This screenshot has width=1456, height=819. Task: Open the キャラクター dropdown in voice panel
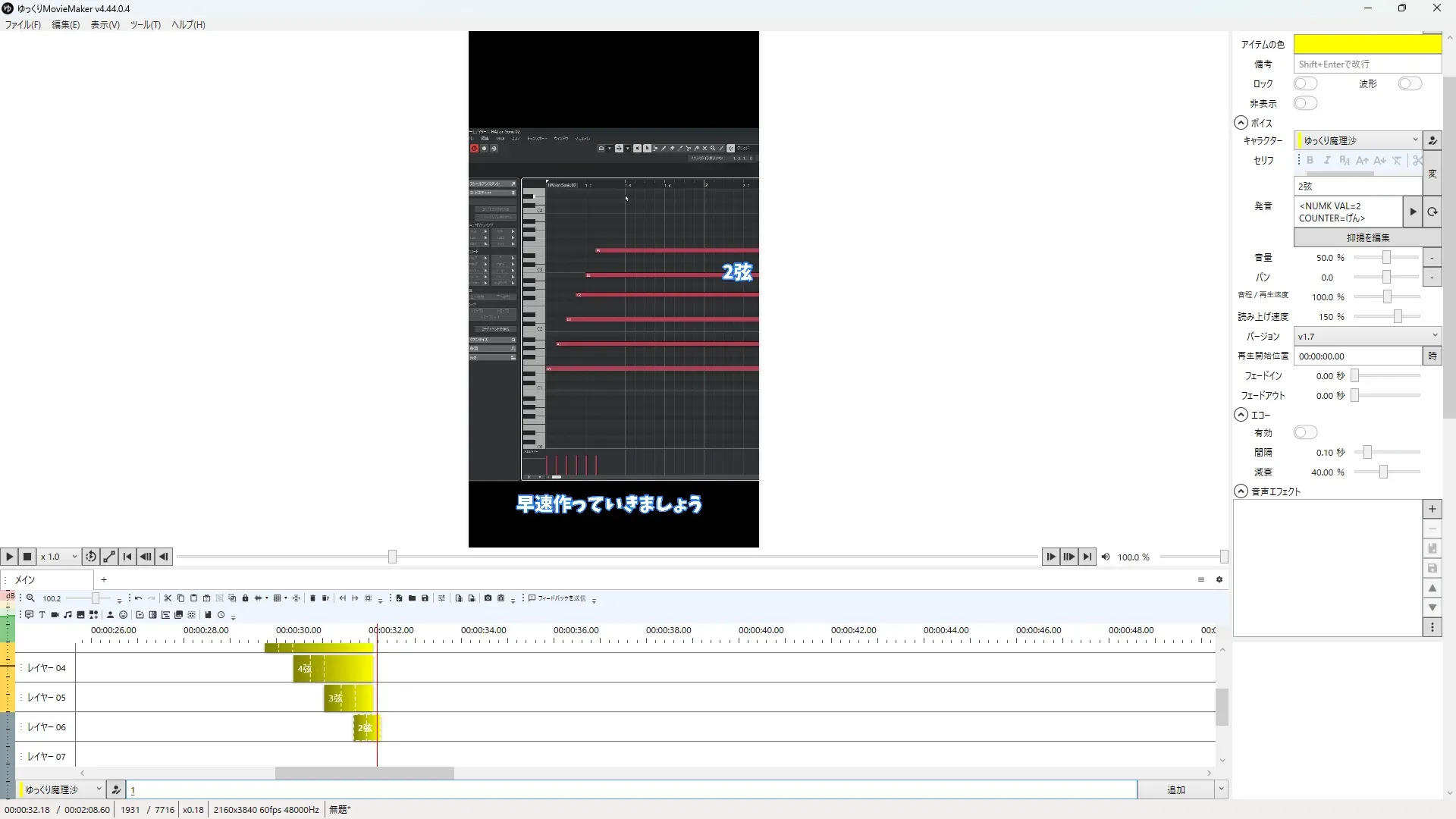click(x=1357, y=140)
